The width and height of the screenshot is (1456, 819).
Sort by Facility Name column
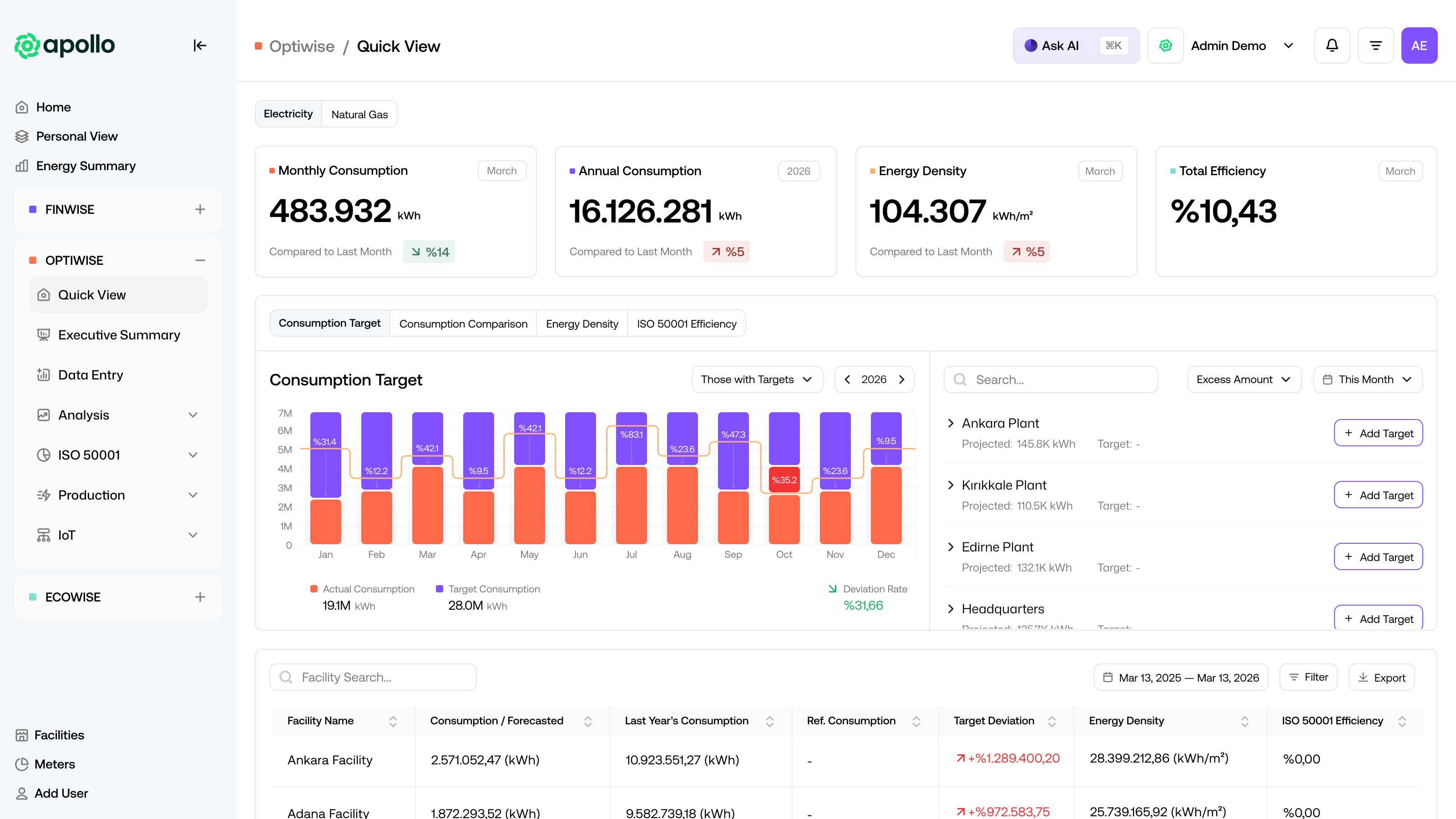pyautogui.click(x=393, y=721)
